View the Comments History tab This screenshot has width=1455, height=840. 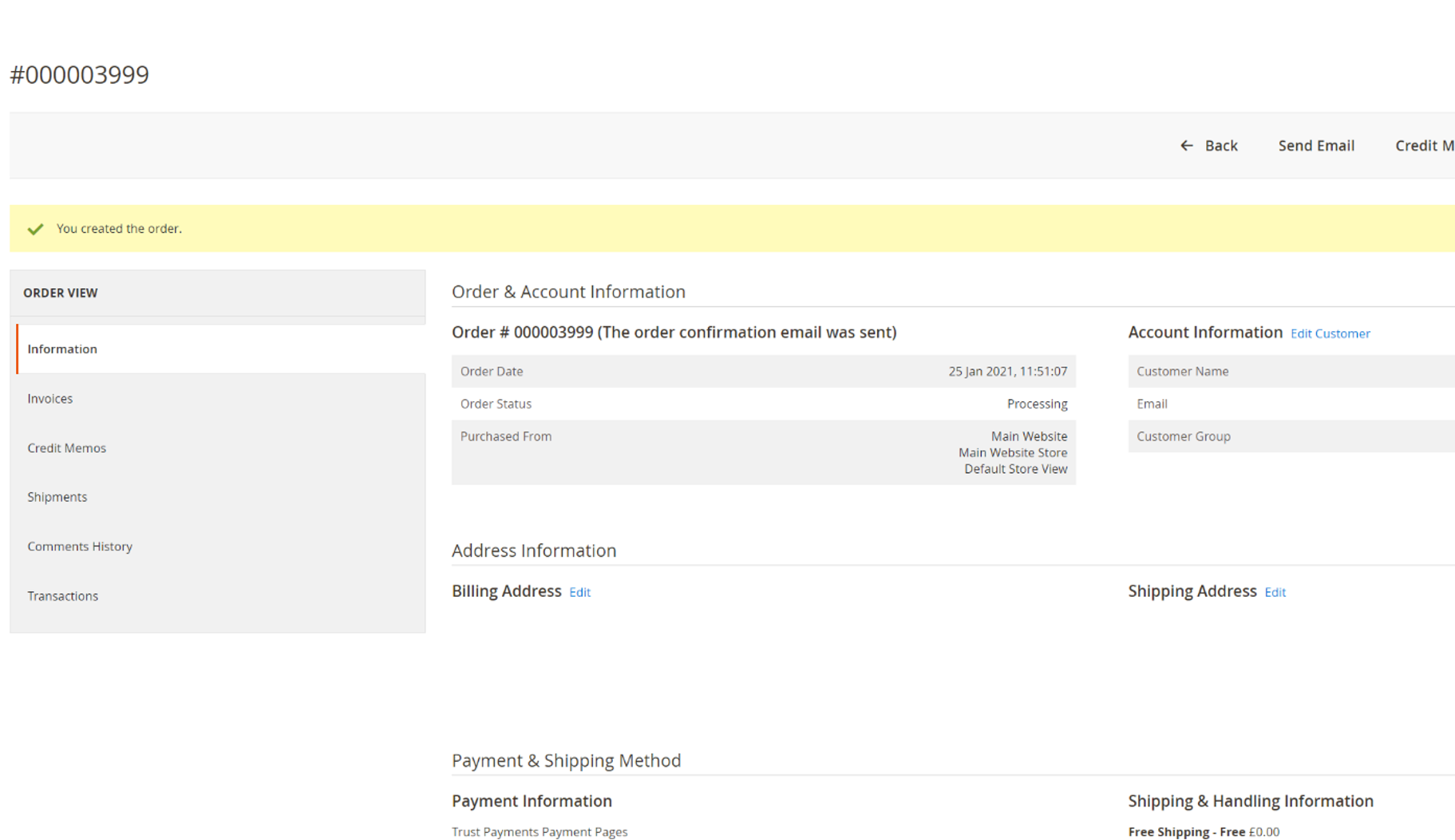tap(80, 546)
